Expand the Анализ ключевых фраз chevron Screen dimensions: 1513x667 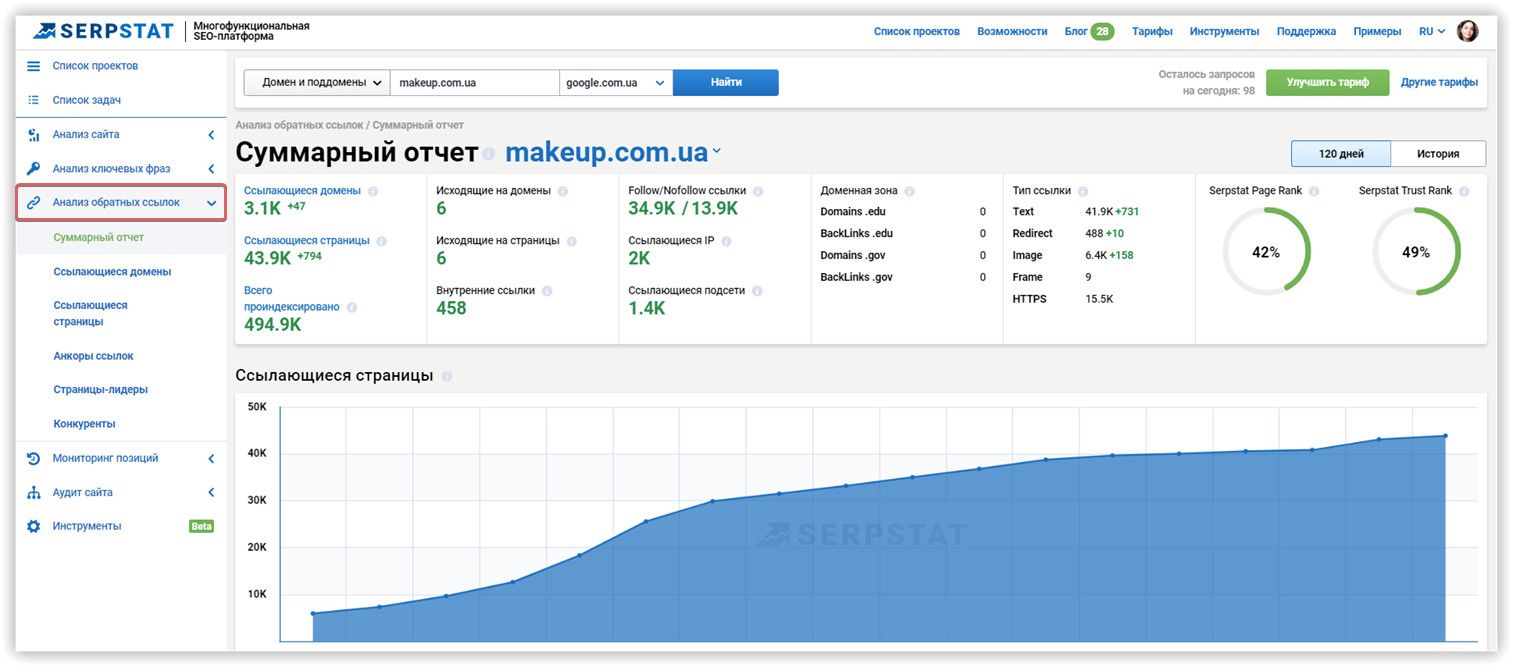click(x=211, y=169)
